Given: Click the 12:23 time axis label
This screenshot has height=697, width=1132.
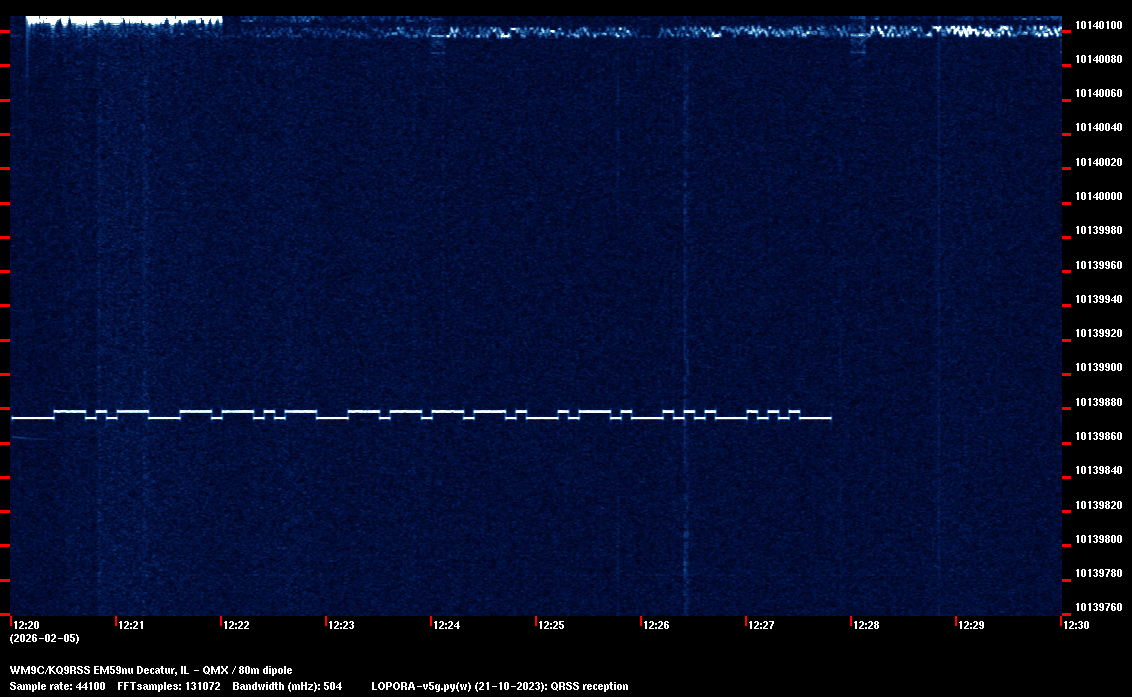Looking at the screenshot, I should (x=341, y=625).
